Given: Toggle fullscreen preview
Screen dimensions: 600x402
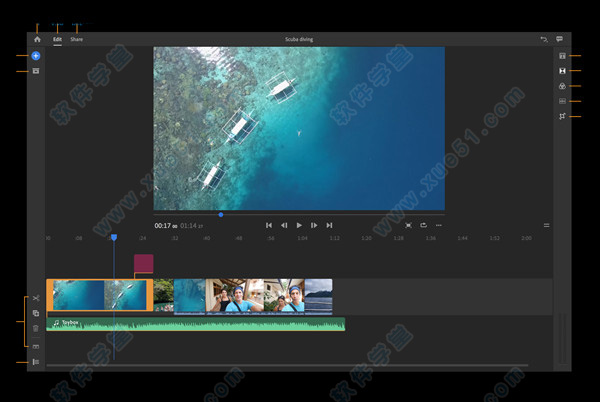Looking at the screenshot, I should click(408, 226).
